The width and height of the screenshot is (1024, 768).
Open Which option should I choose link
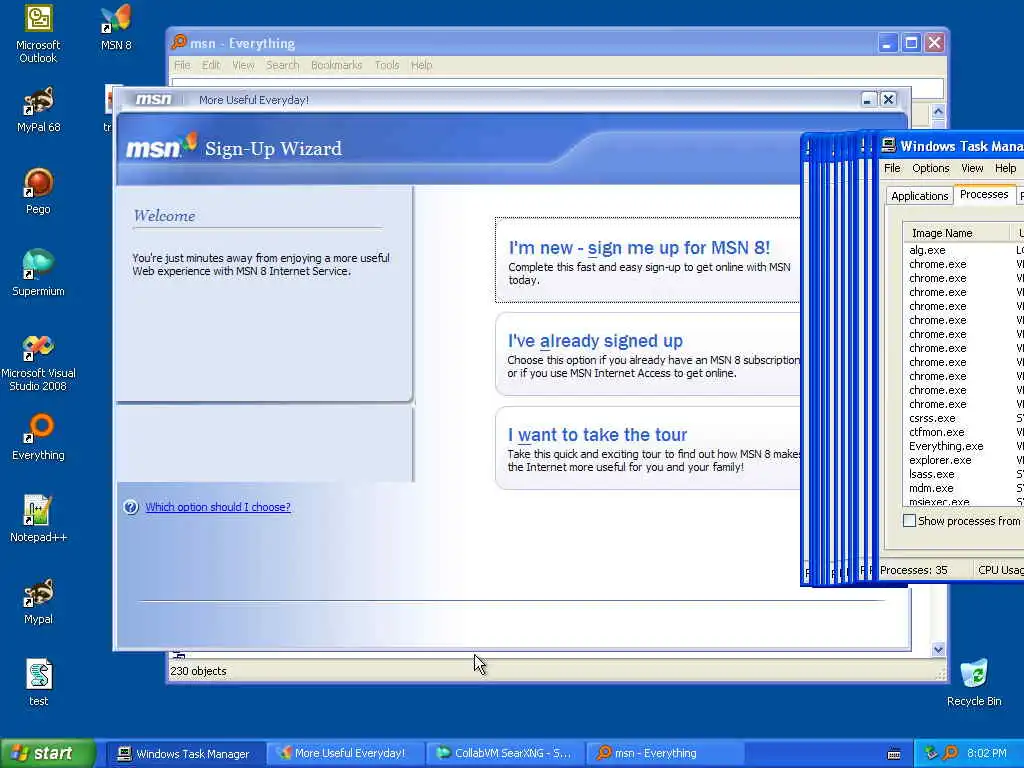217,507
